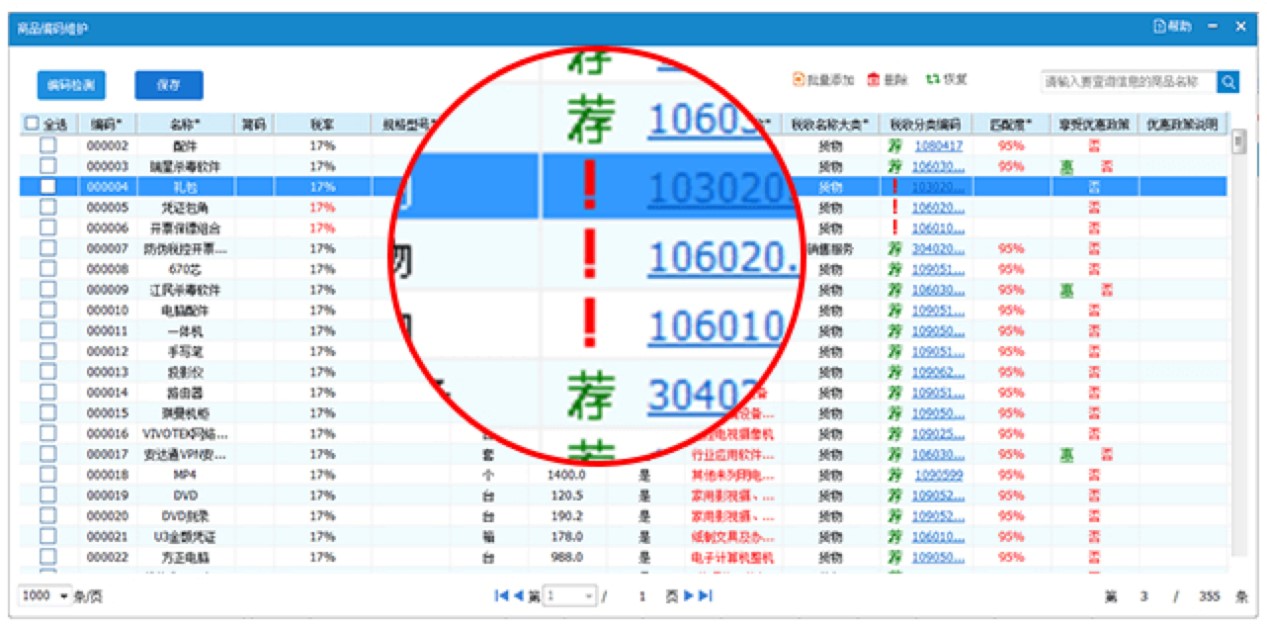The width and height of the screenshot is (1267, 631).
Task: Click red exclamation icon in row 000005
Action: click(x=895, y=207)
